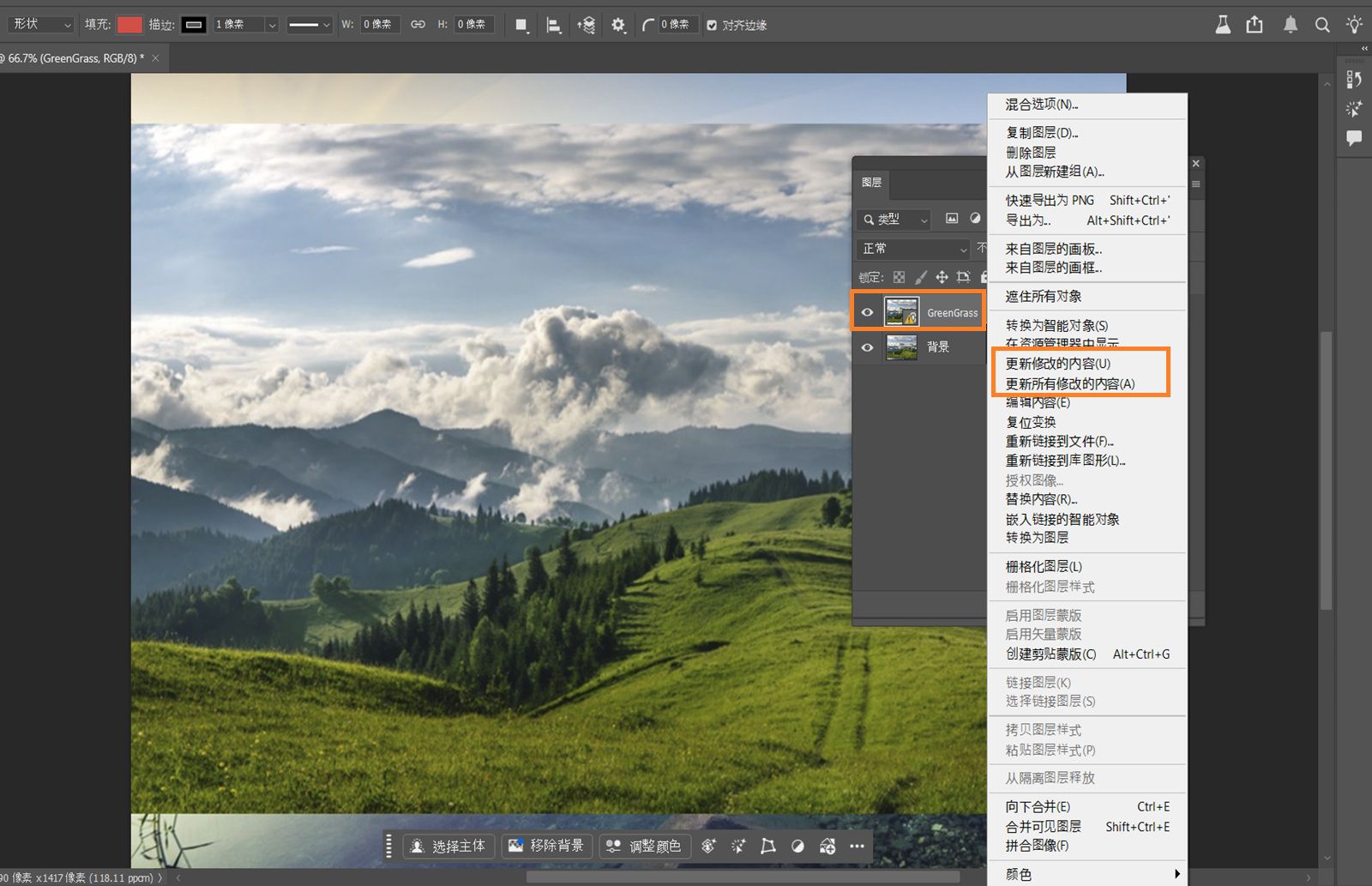Click adjustment layer filter icon in Layers panel
This screenshot has height=886, width=1372.
pyautogui.click(x=975, y=219)
